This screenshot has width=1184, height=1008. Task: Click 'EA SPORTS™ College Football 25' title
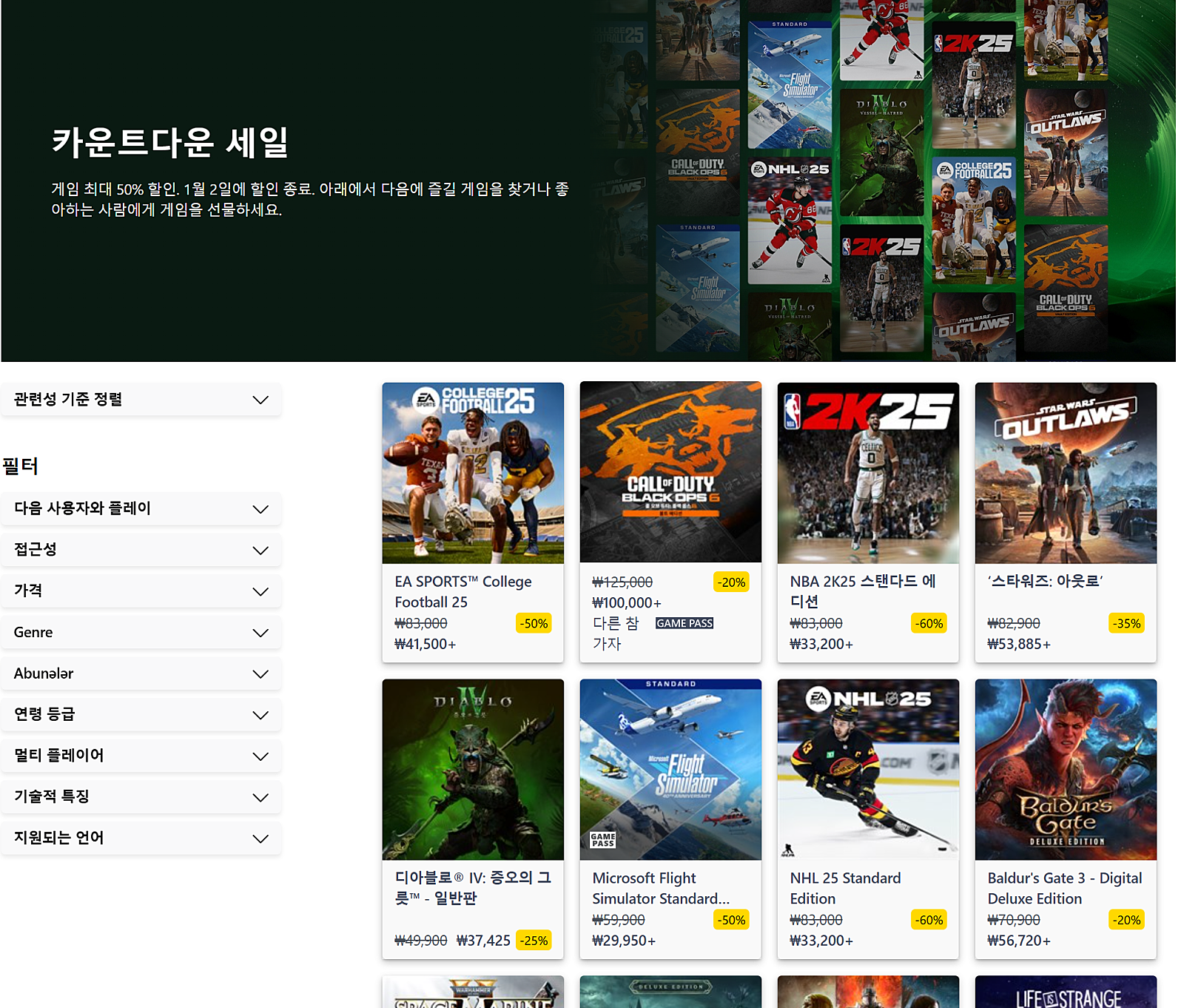[x=463, y=592]
